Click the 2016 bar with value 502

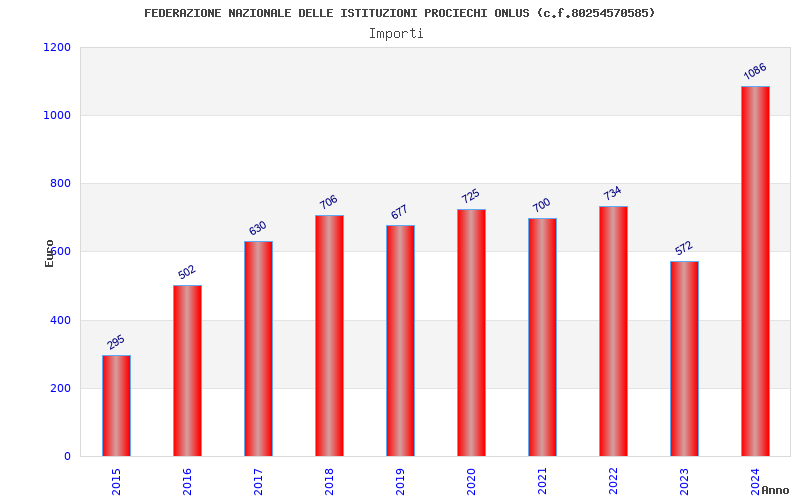(x=187, y=370)
